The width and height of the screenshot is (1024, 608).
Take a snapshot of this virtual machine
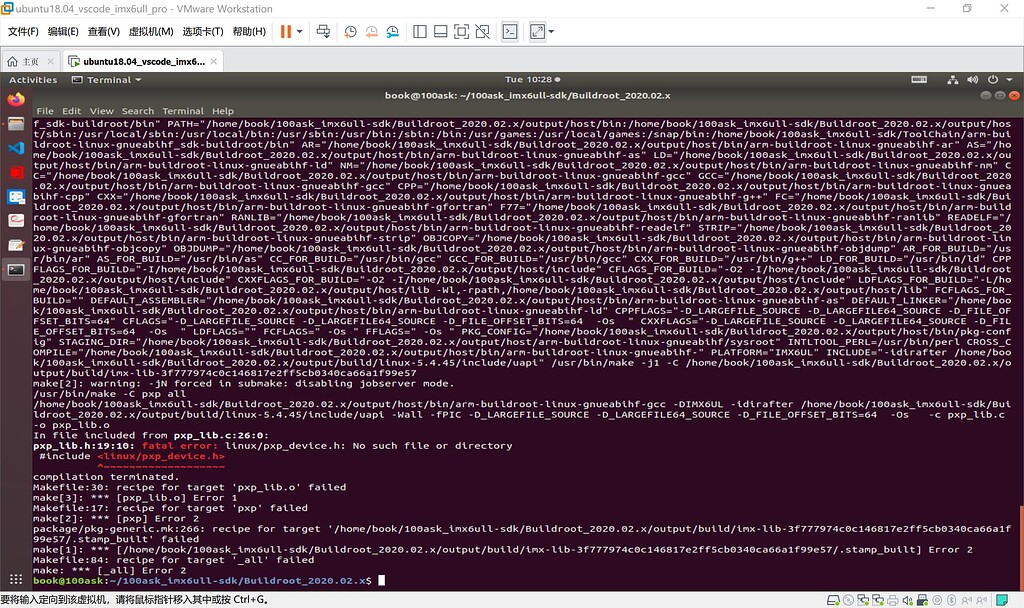pyautogui.click(x=349, y=31)
